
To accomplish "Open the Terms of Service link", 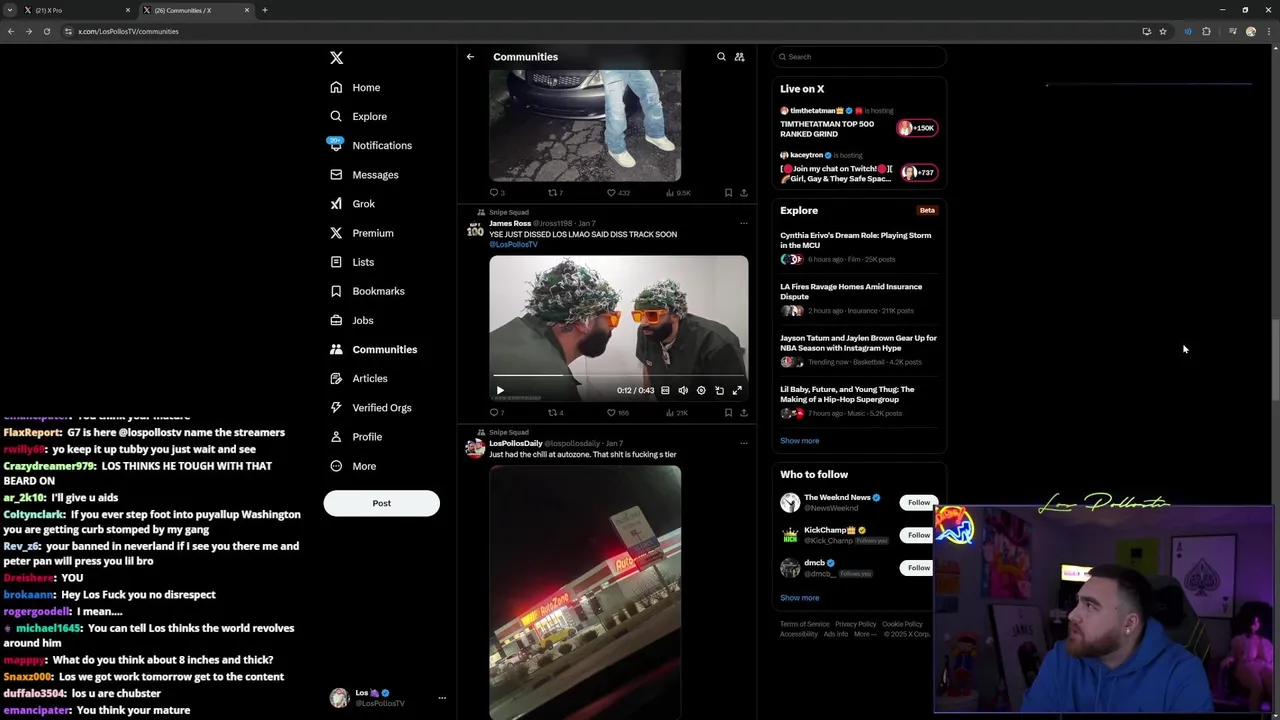I will pos(804,624).
